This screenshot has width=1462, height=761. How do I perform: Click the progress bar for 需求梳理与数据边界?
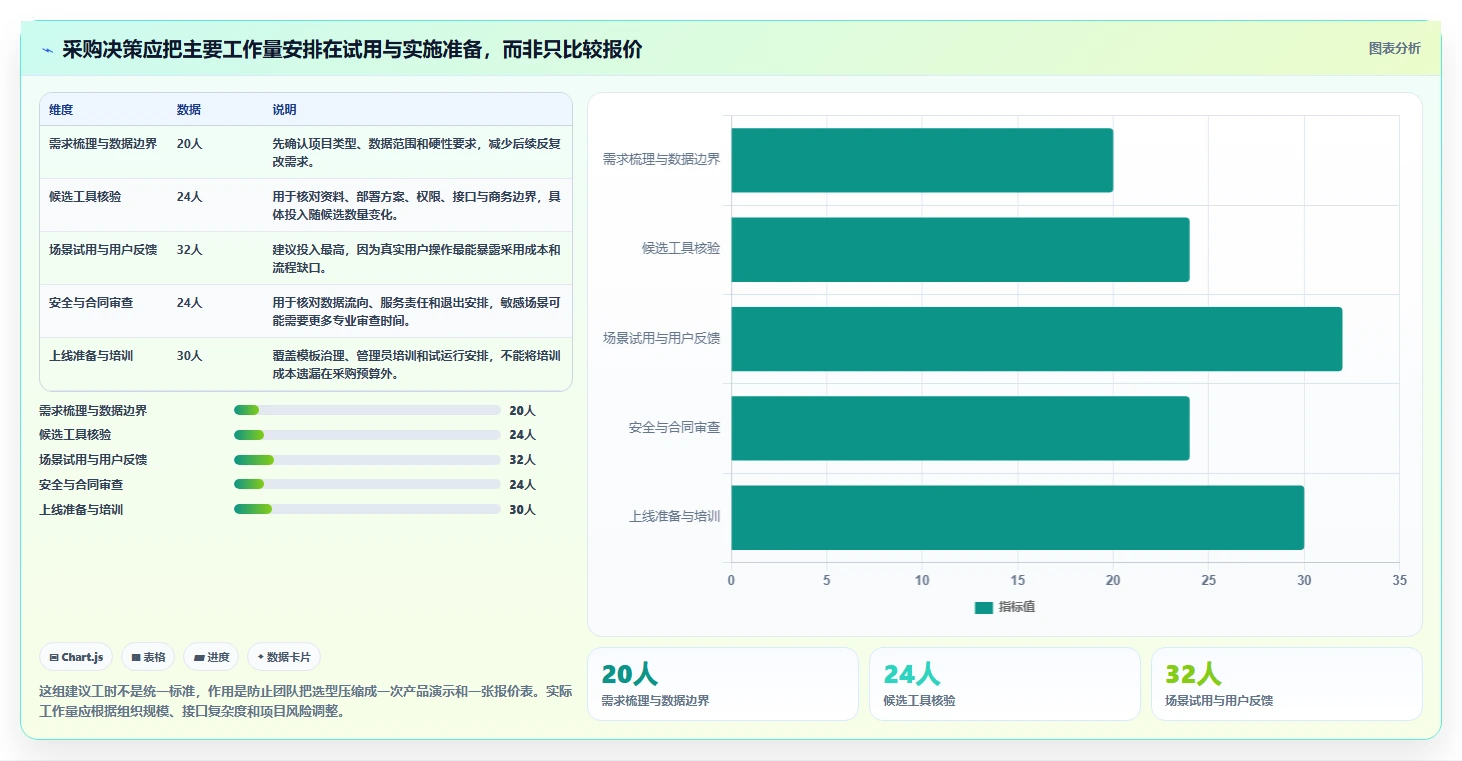[x=367, y=410]
